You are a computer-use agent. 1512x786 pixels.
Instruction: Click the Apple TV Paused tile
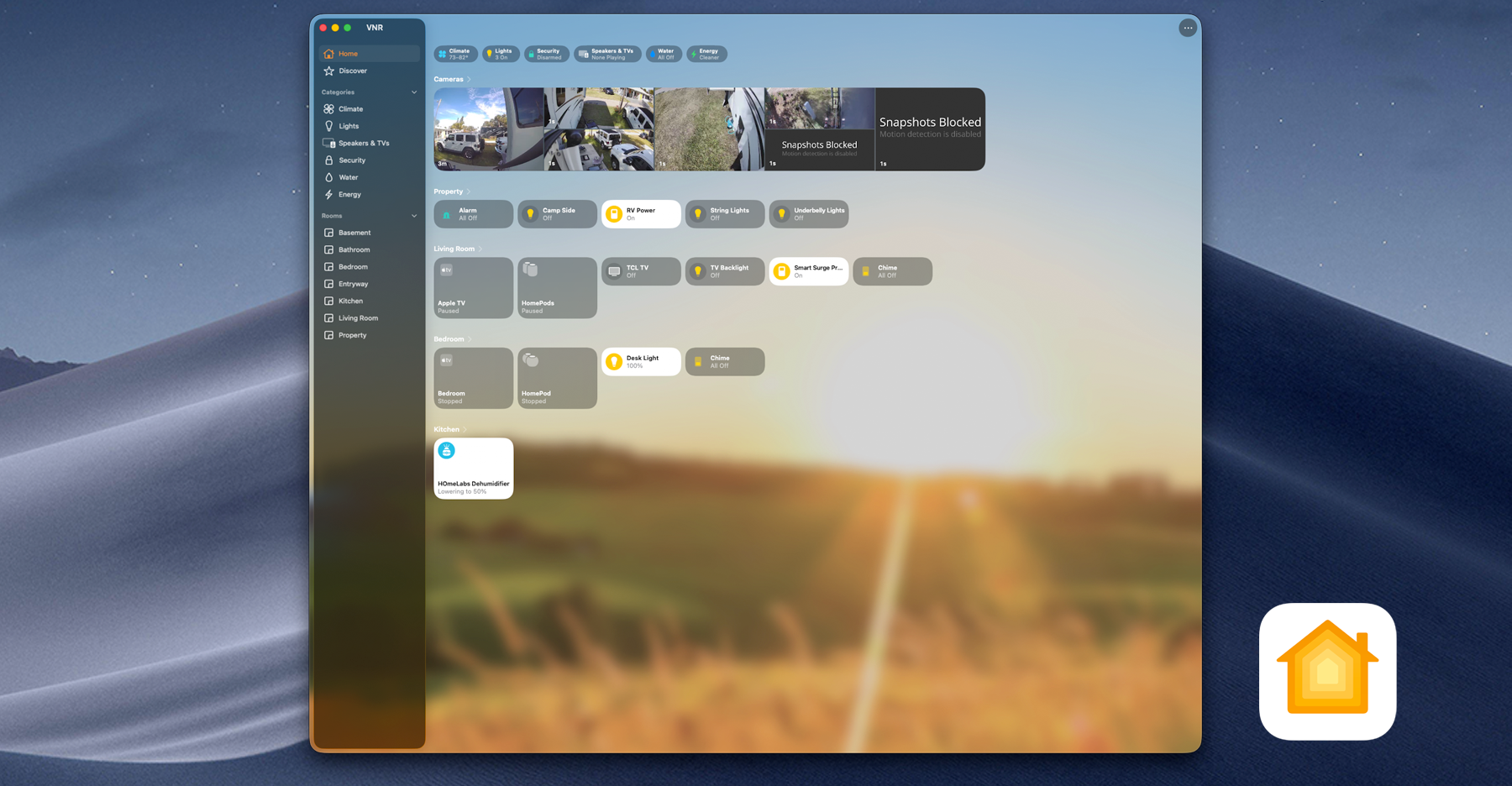[473, 288]
